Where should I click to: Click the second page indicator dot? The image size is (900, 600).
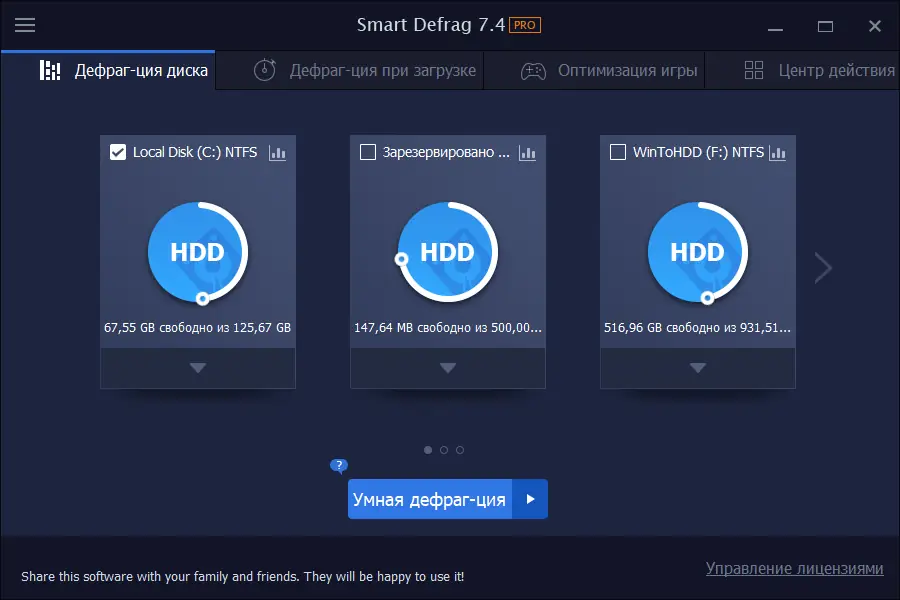[x=444, y=450]
